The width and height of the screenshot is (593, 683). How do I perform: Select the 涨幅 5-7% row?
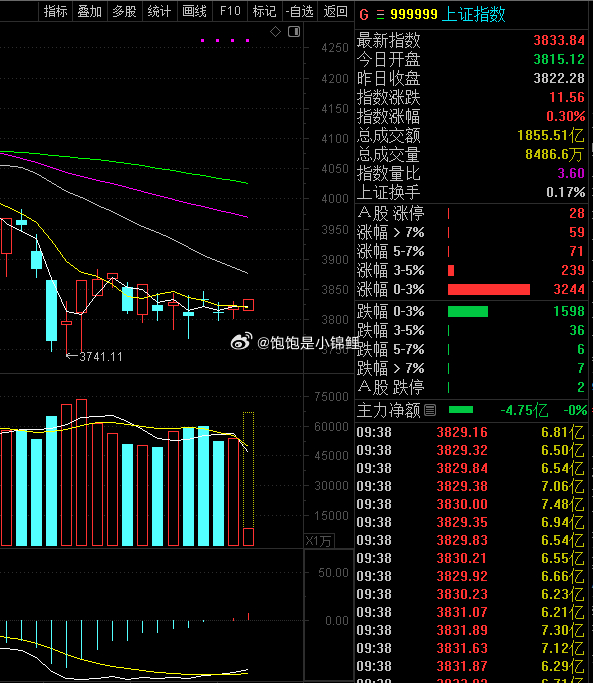pos(471,251)
